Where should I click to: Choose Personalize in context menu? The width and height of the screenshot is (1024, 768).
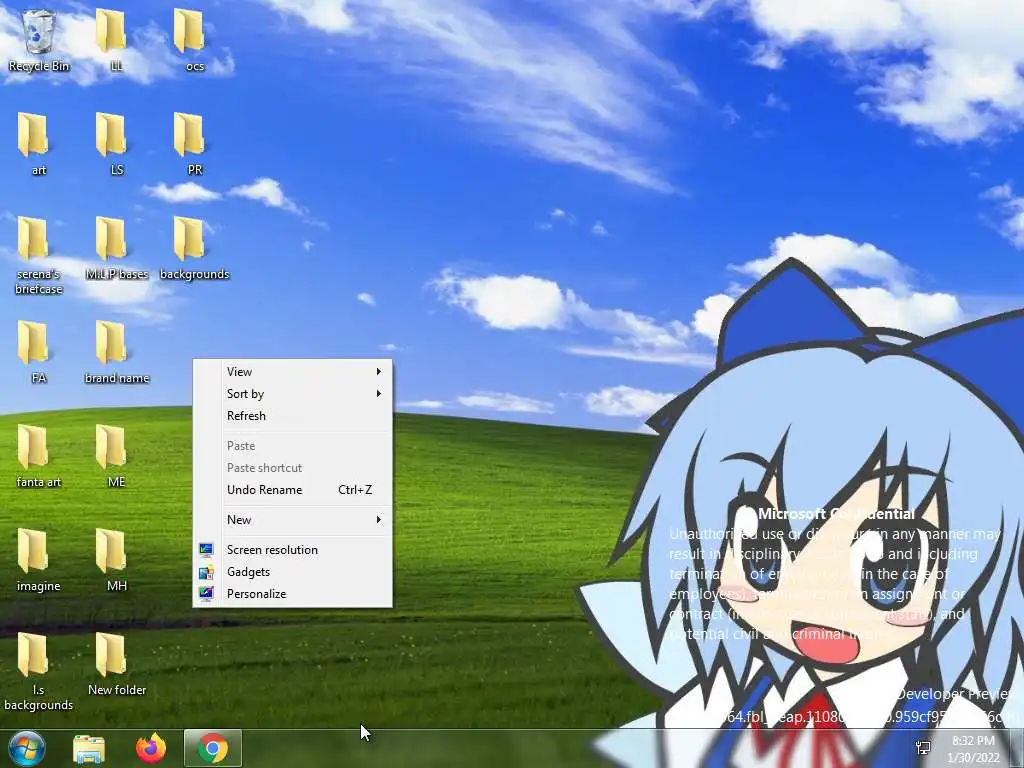click(293, 594)
